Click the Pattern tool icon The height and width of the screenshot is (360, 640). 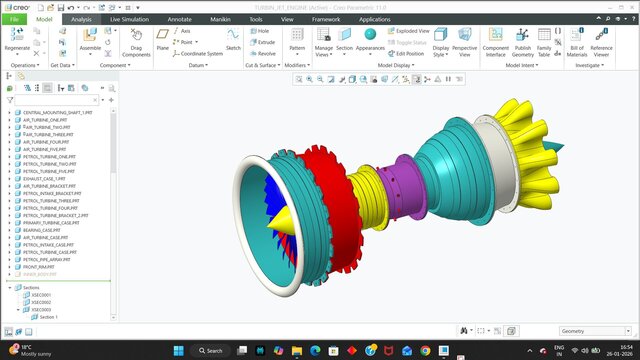297,35
